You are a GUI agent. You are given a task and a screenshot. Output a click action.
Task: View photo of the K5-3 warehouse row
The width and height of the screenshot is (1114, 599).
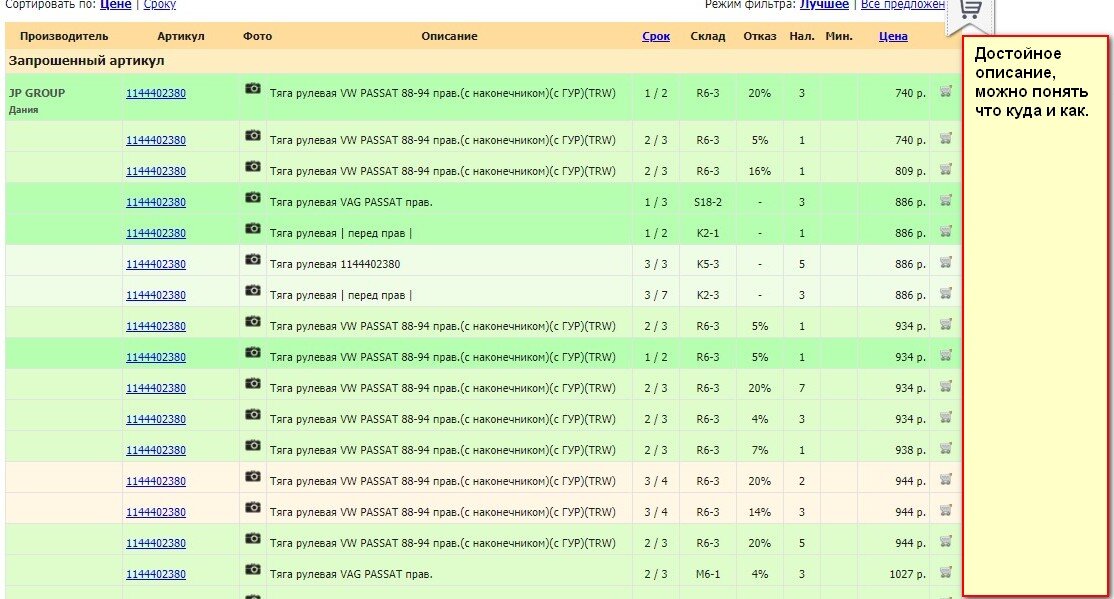coord(253,259)
